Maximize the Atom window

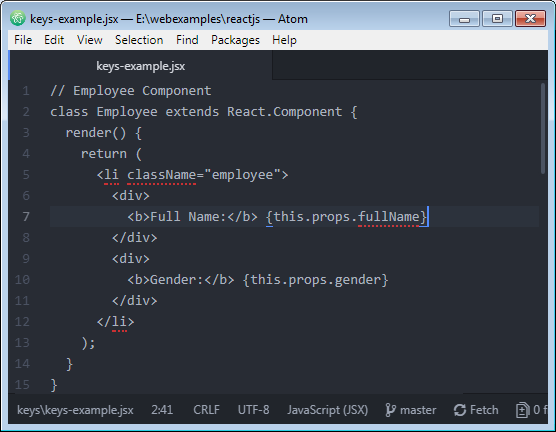(x=497, y=18)
